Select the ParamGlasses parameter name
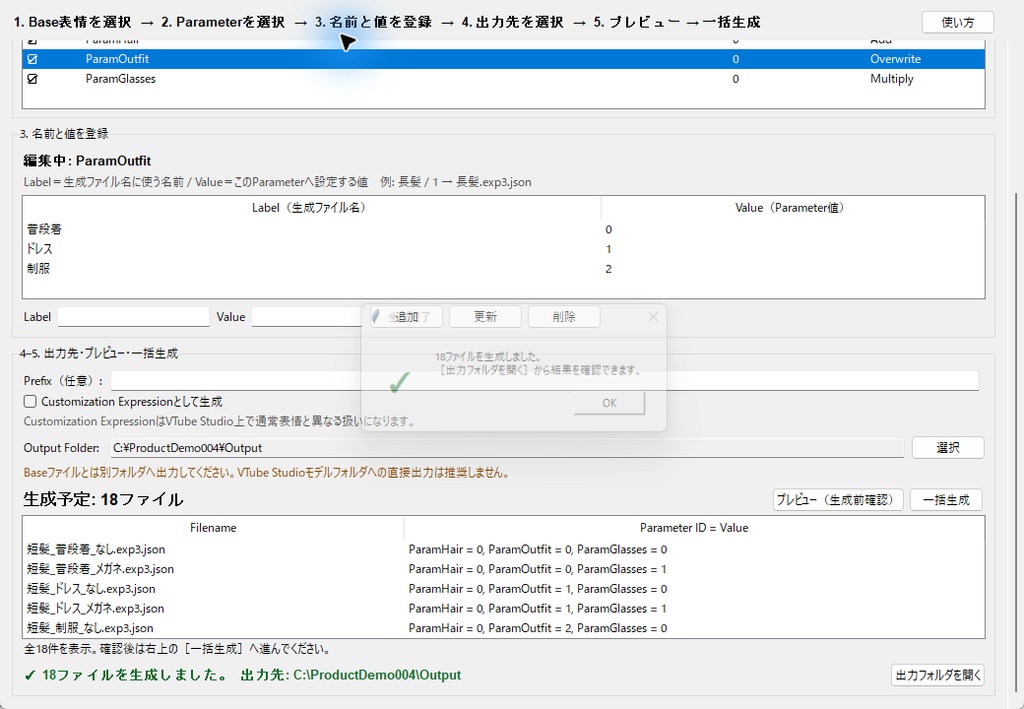The height and width of the screenshot is (709, 1024). [x=120, y=79]
